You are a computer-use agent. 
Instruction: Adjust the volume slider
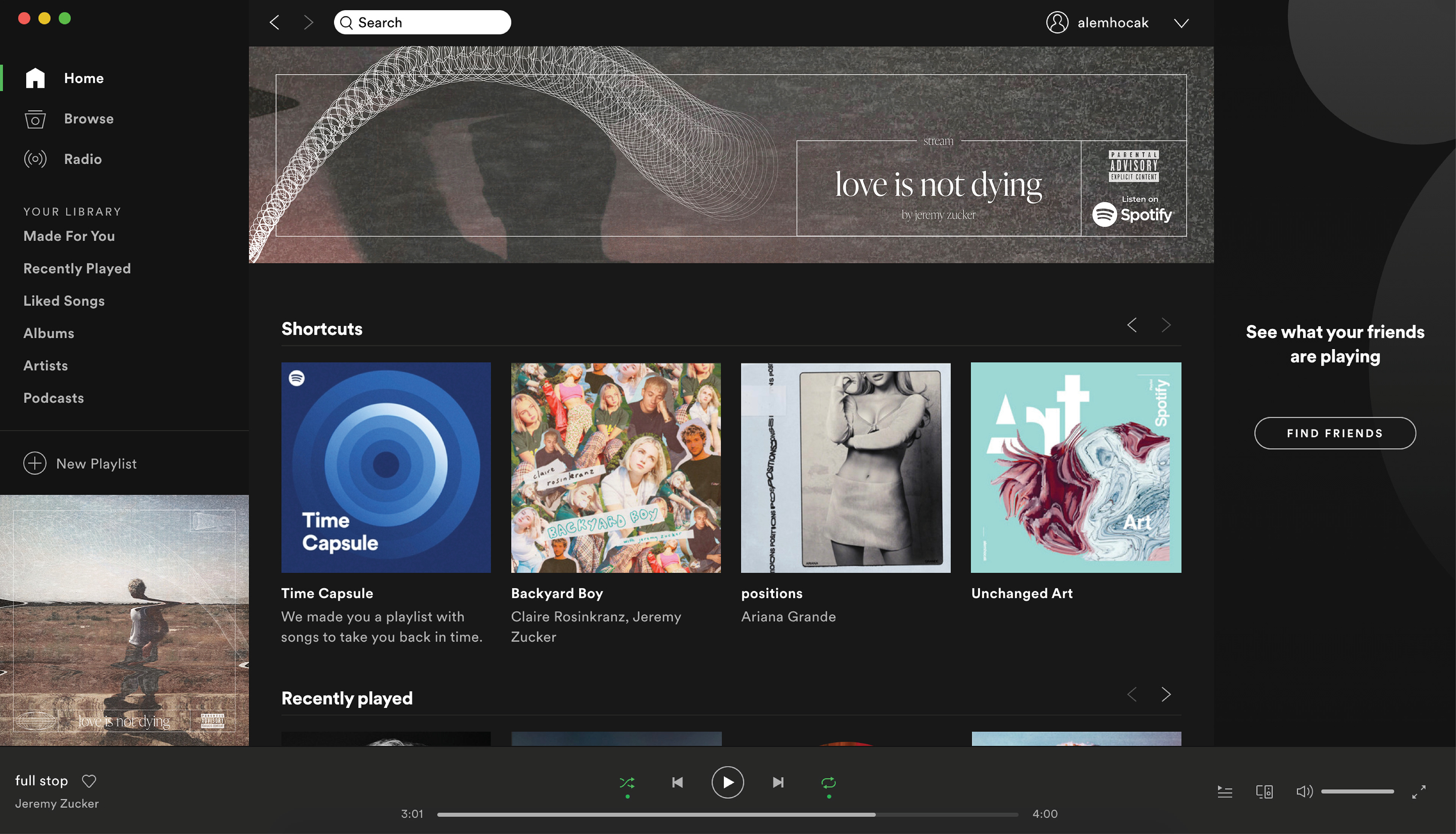click(x=1357, y=792)
